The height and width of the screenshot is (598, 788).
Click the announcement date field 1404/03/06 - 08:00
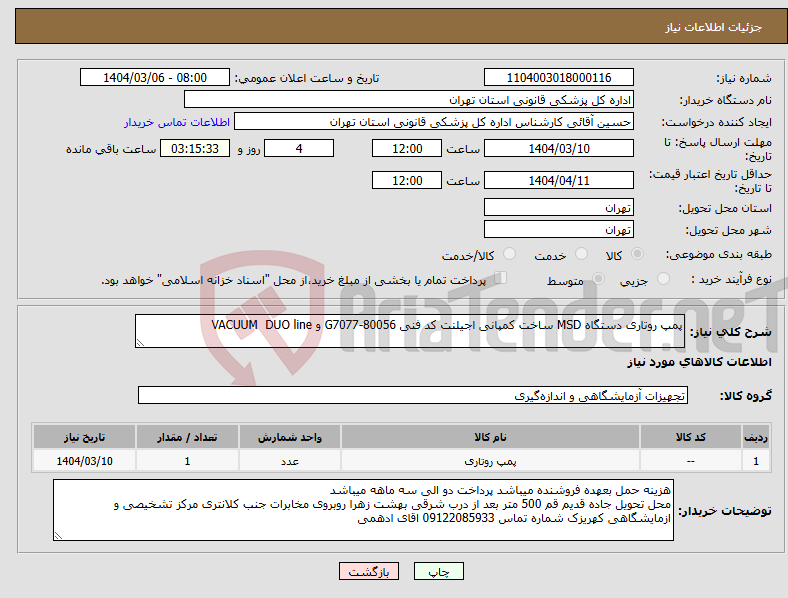pyautogui.click(x=155, y=78)
